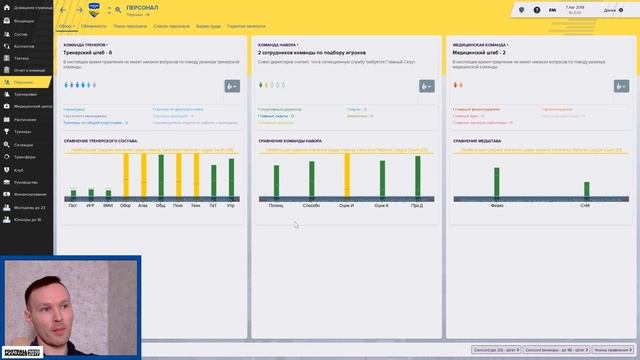Viewport: 640px width, 360px height.
Task: Click the Потенц label in recruitment chart
Action: [x=276, y=206]
